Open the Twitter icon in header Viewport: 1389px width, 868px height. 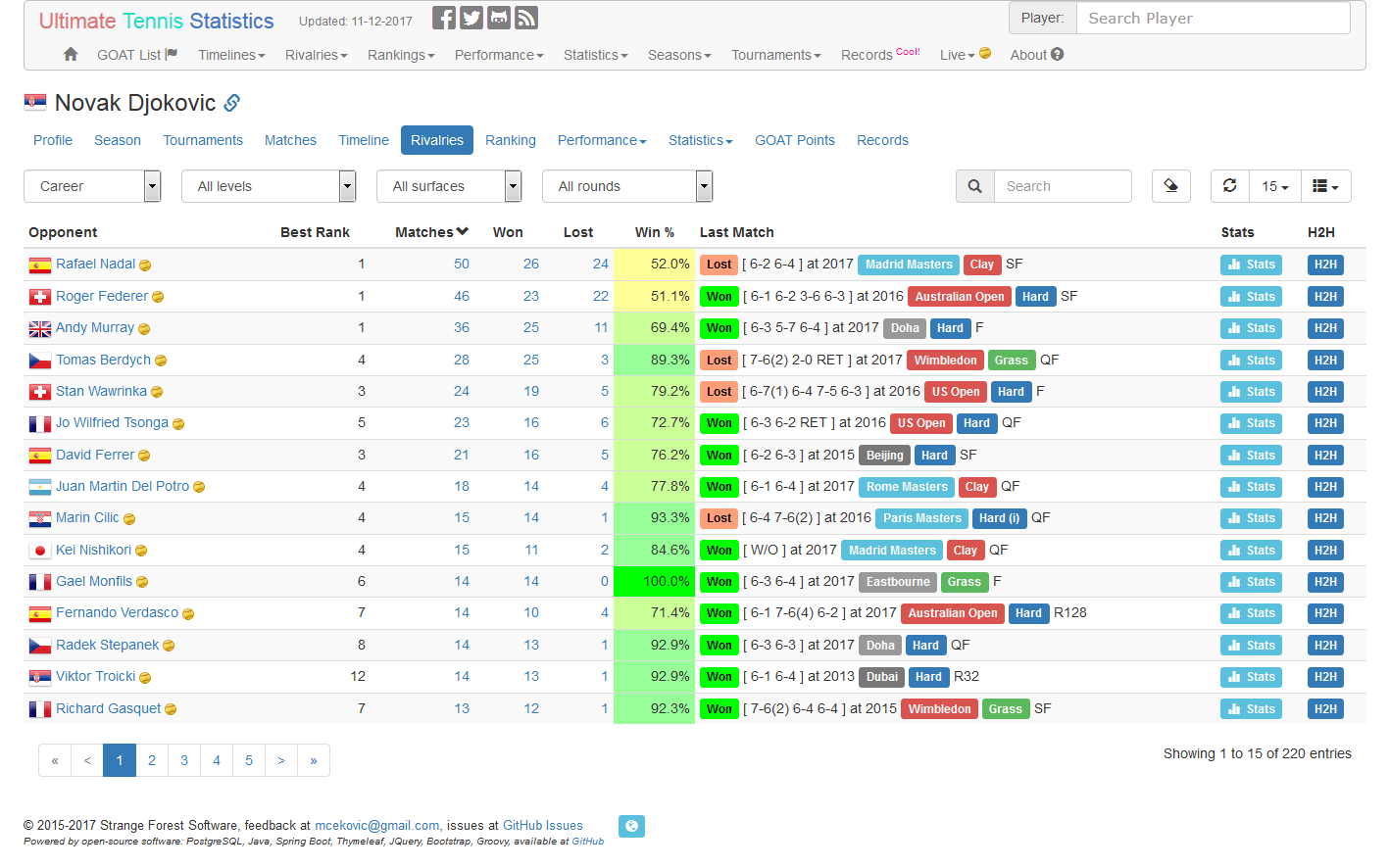point(471,19)
